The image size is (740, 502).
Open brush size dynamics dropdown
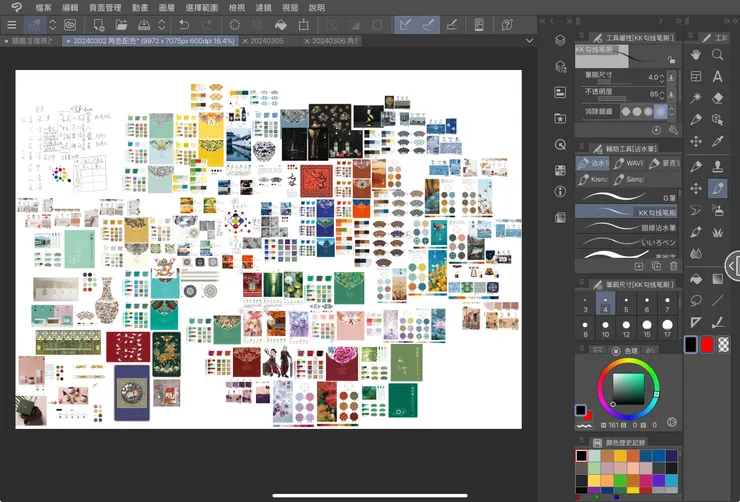tap(671, 77)
